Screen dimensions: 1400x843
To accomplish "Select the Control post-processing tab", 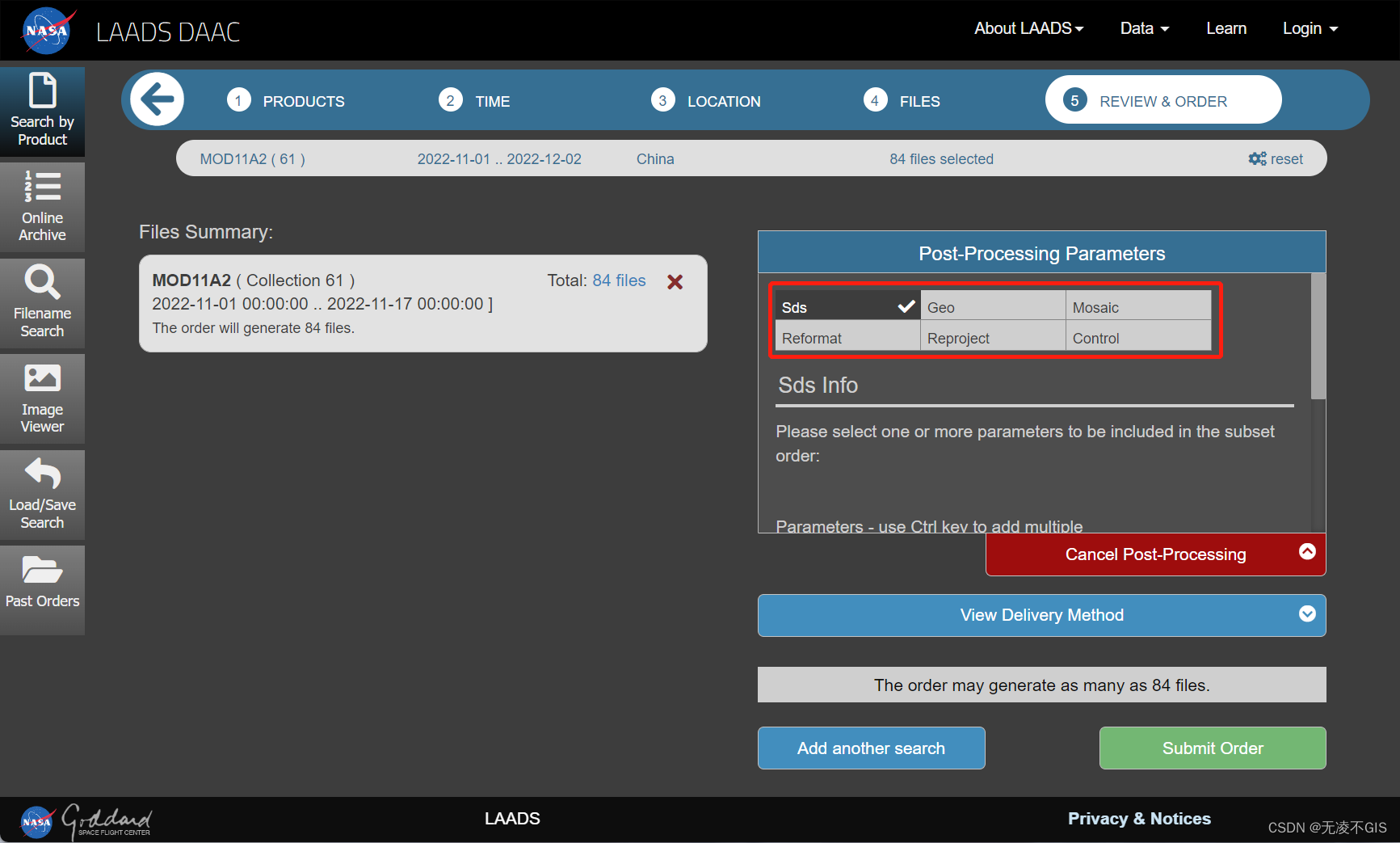I will point(1138,335).
